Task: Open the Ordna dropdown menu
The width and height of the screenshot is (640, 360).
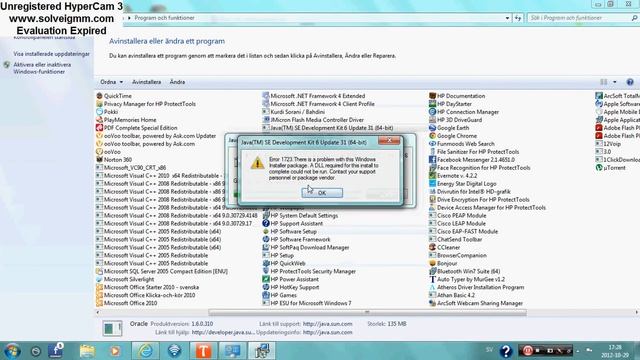Action: tap(111, 82)
